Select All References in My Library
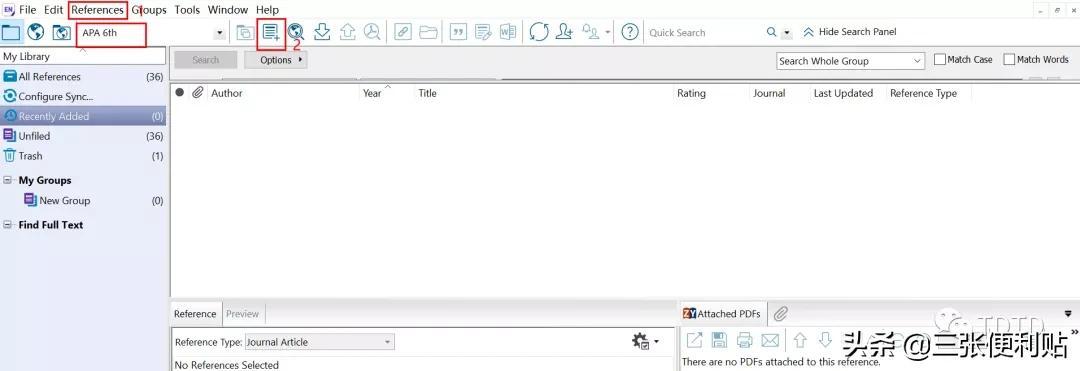The image size is (1080, 371). pyautogui.click(x=83, y=76)
